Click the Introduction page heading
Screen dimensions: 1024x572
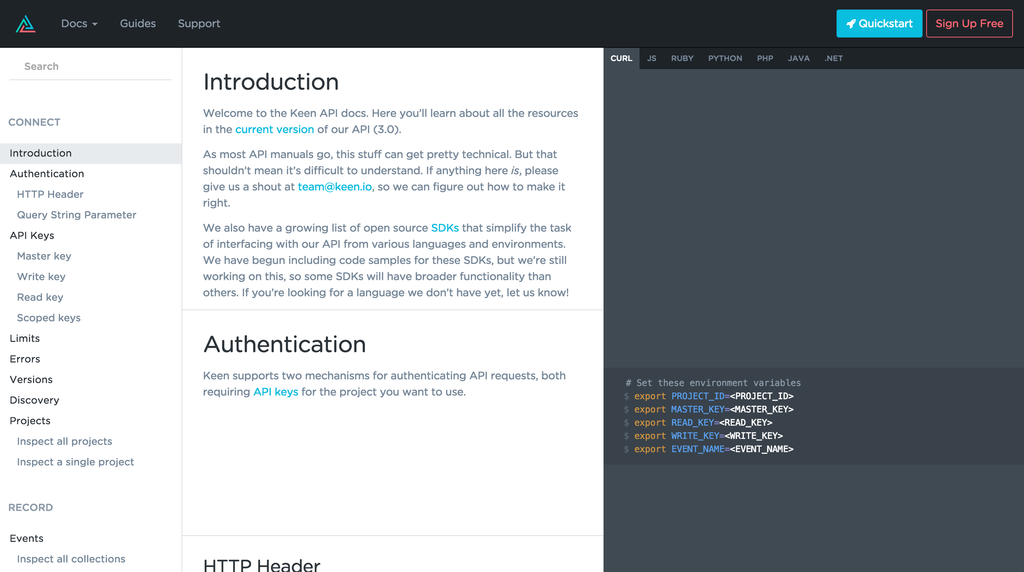point(271,82)
